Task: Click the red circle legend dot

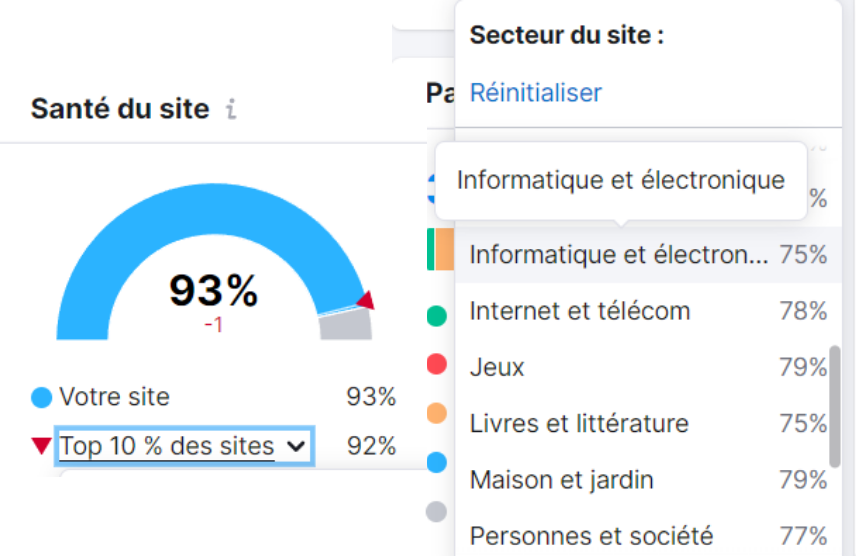Action: [x=436, y=364]
